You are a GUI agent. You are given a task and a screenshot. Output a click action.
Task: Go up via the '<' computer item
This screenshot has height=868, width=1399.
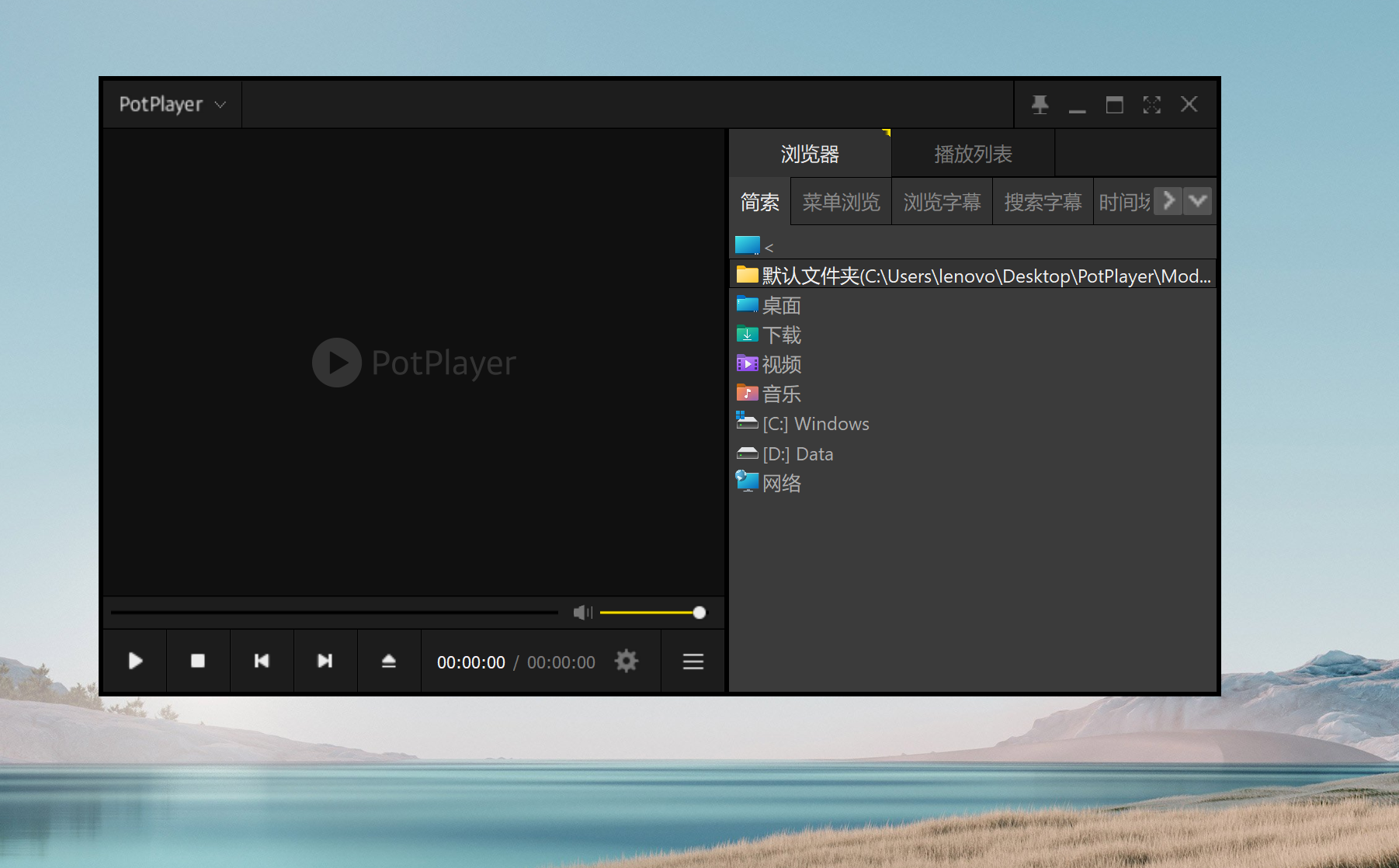pyautogui.click(x=973, y=247)
